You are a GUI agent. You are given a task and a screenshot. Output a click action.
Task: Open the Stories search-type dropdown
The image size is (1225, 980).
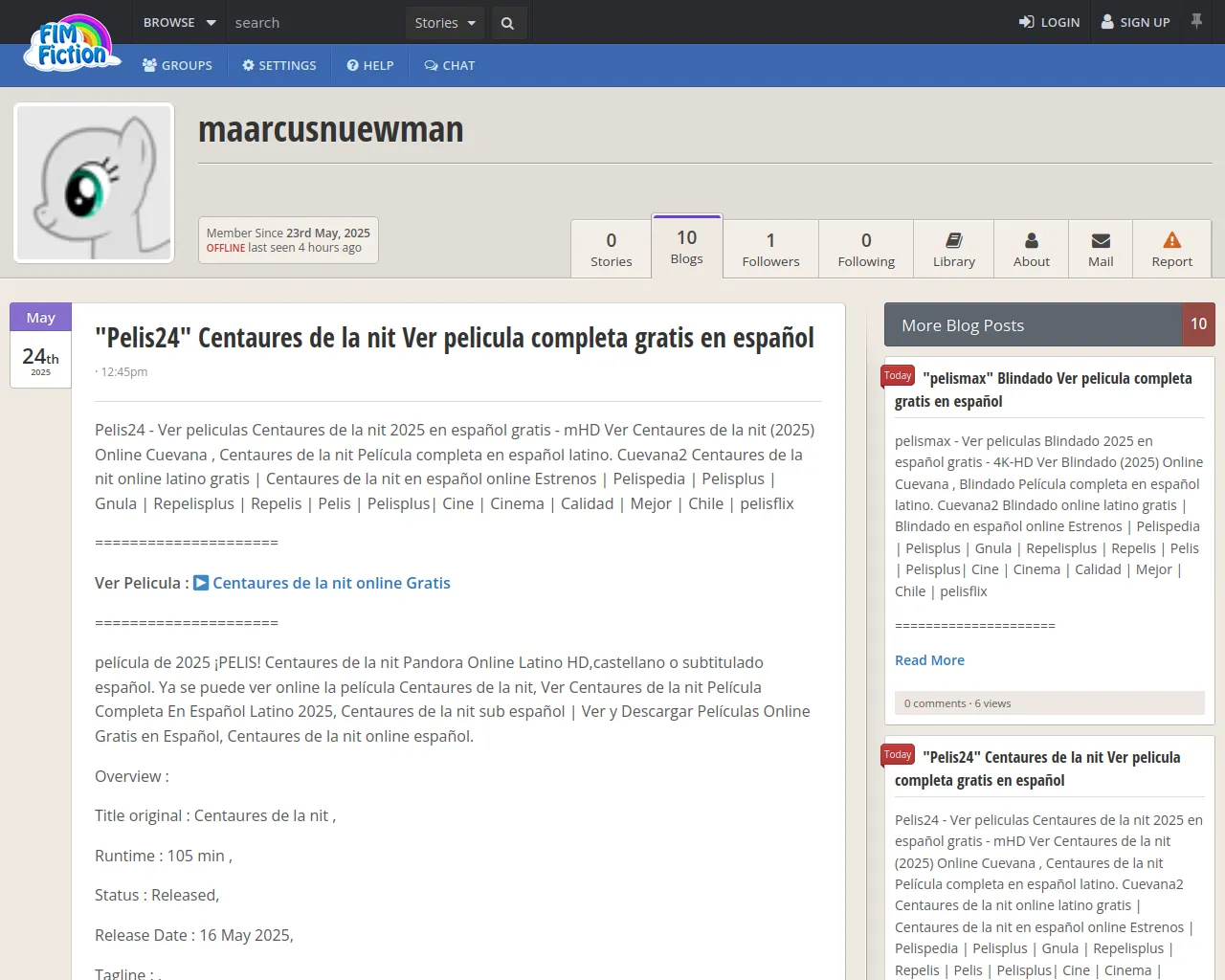[x=445, y=23]
